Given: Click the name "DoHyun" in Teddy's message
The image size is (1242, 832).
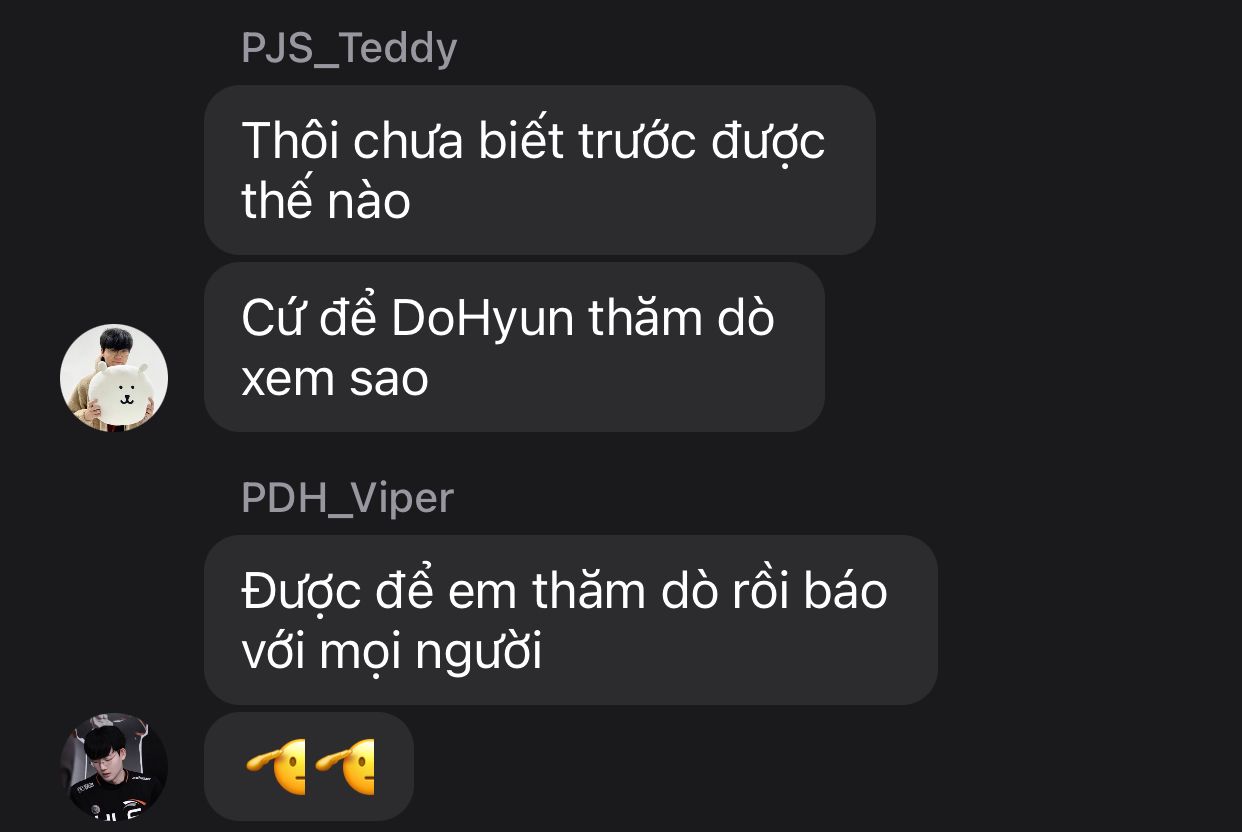Looking at the screenshot, I should click(x=482, y=319).
